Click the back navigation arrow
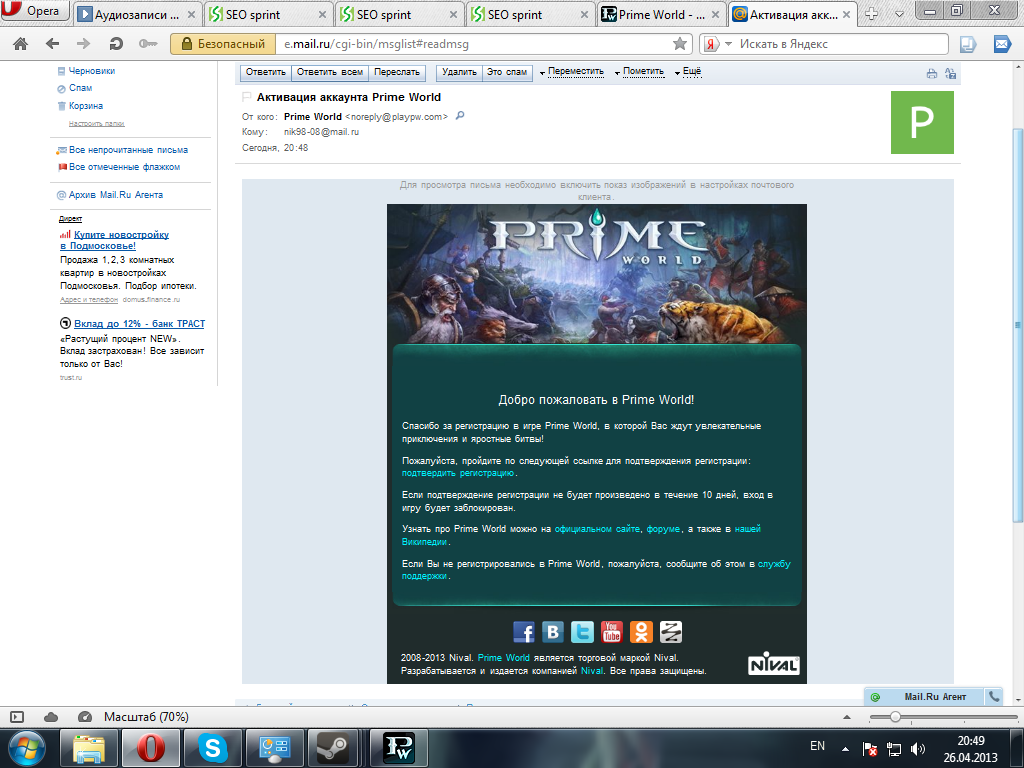This screenshot has width=1024, height=768. (53, 44)
